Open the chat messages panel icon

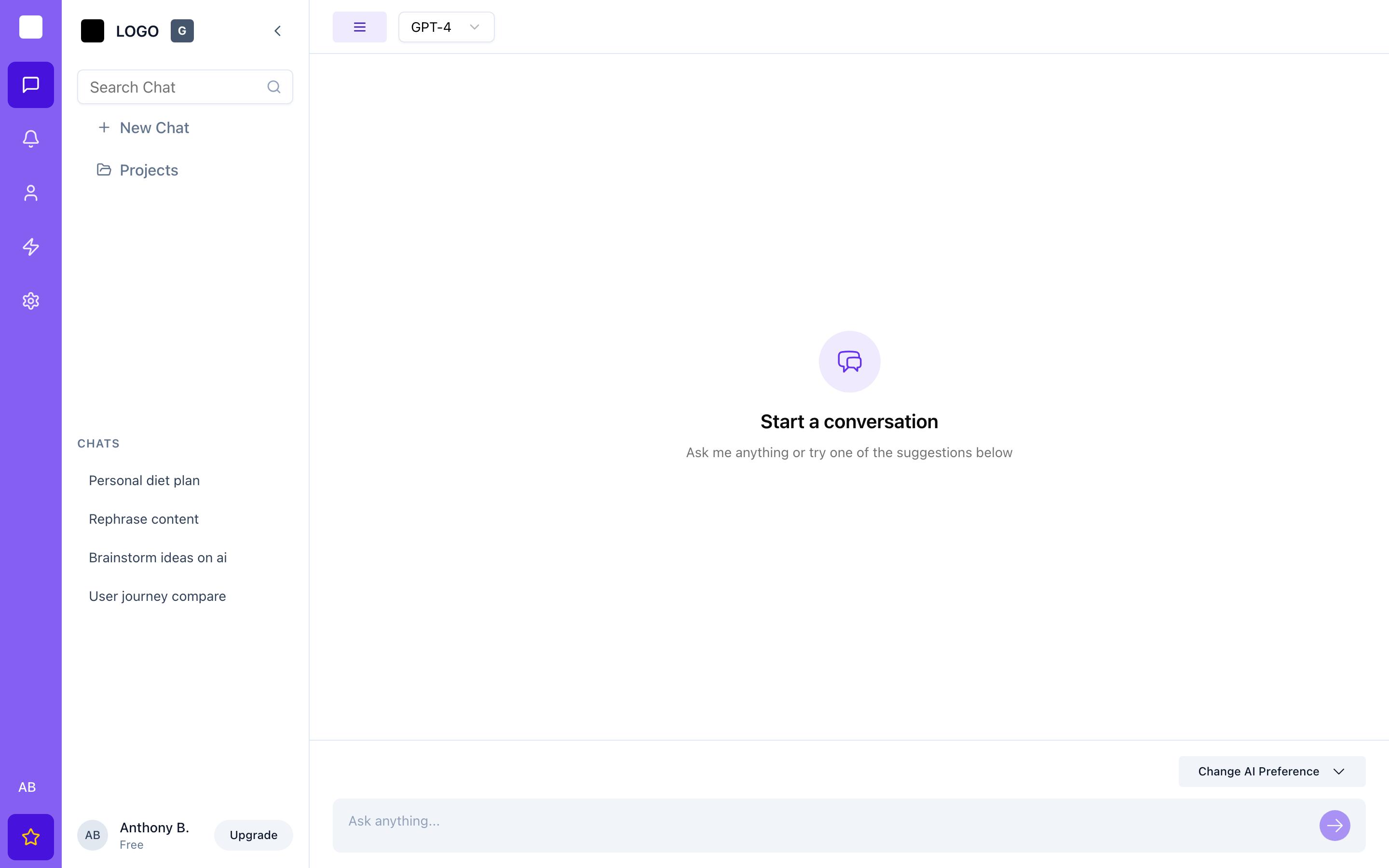pos(30,85)
